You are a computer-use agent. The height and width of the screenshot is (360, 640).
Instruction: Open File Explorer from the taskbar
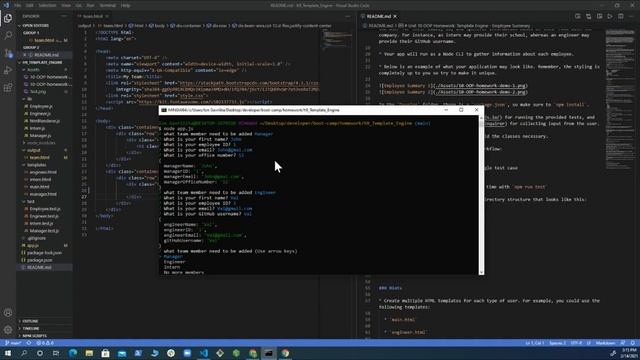click(x=89, y=353)
